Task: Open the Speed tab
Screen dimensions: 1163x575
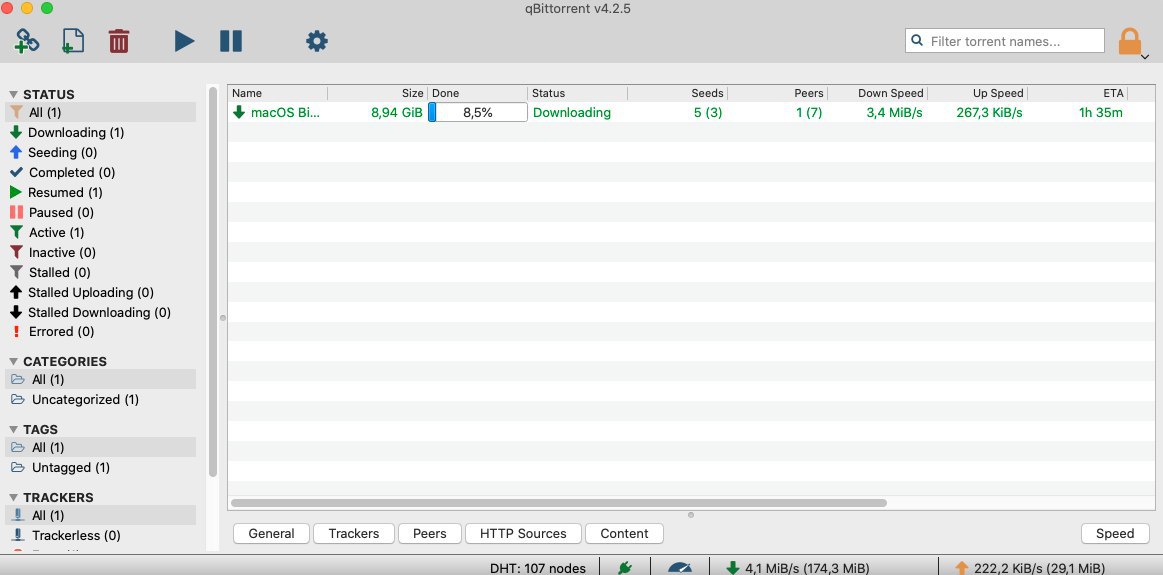Action: click(1115, 533)
